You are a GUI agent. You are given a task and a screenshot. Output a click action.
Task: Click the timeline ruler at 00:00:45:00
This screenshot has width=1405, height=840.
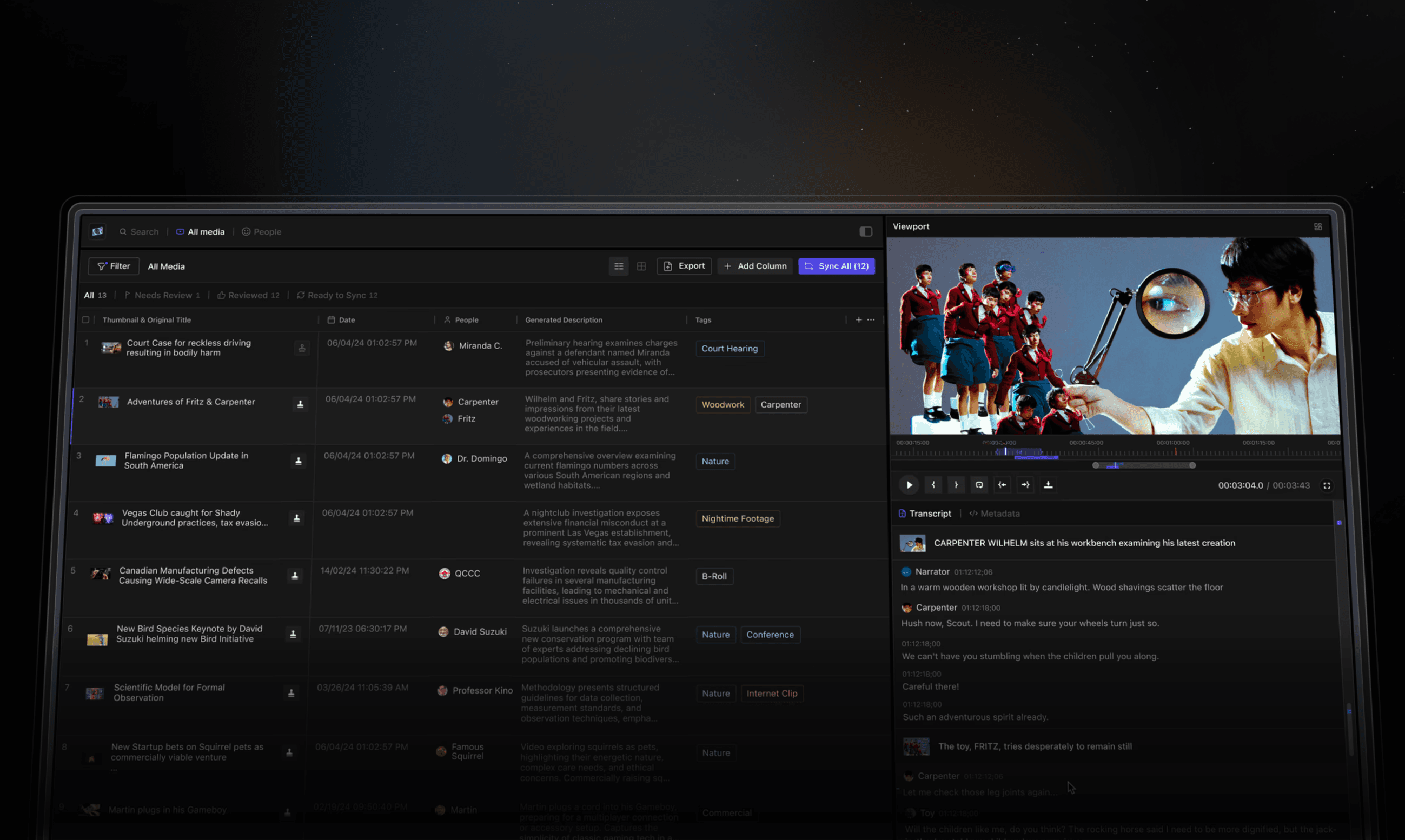1085,443
